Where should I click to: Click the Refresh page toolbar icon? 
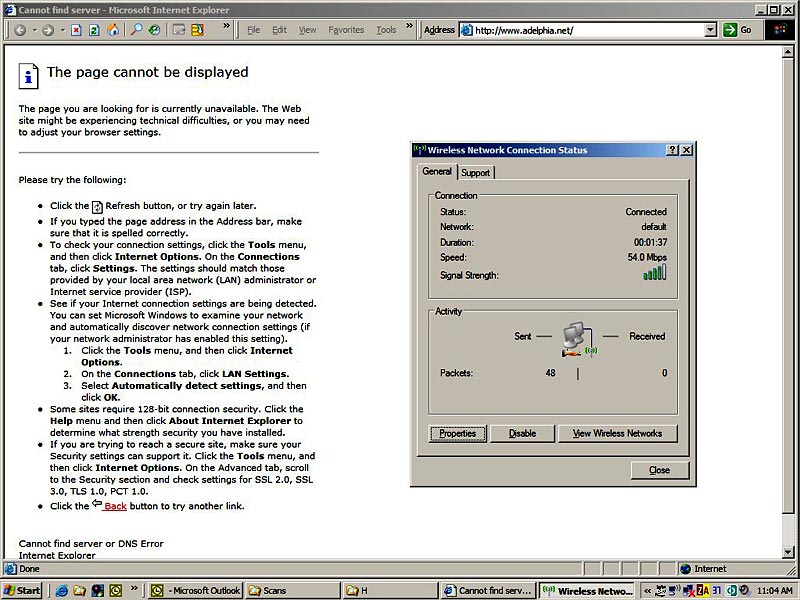pyautogui.click(x=94, y=30)
